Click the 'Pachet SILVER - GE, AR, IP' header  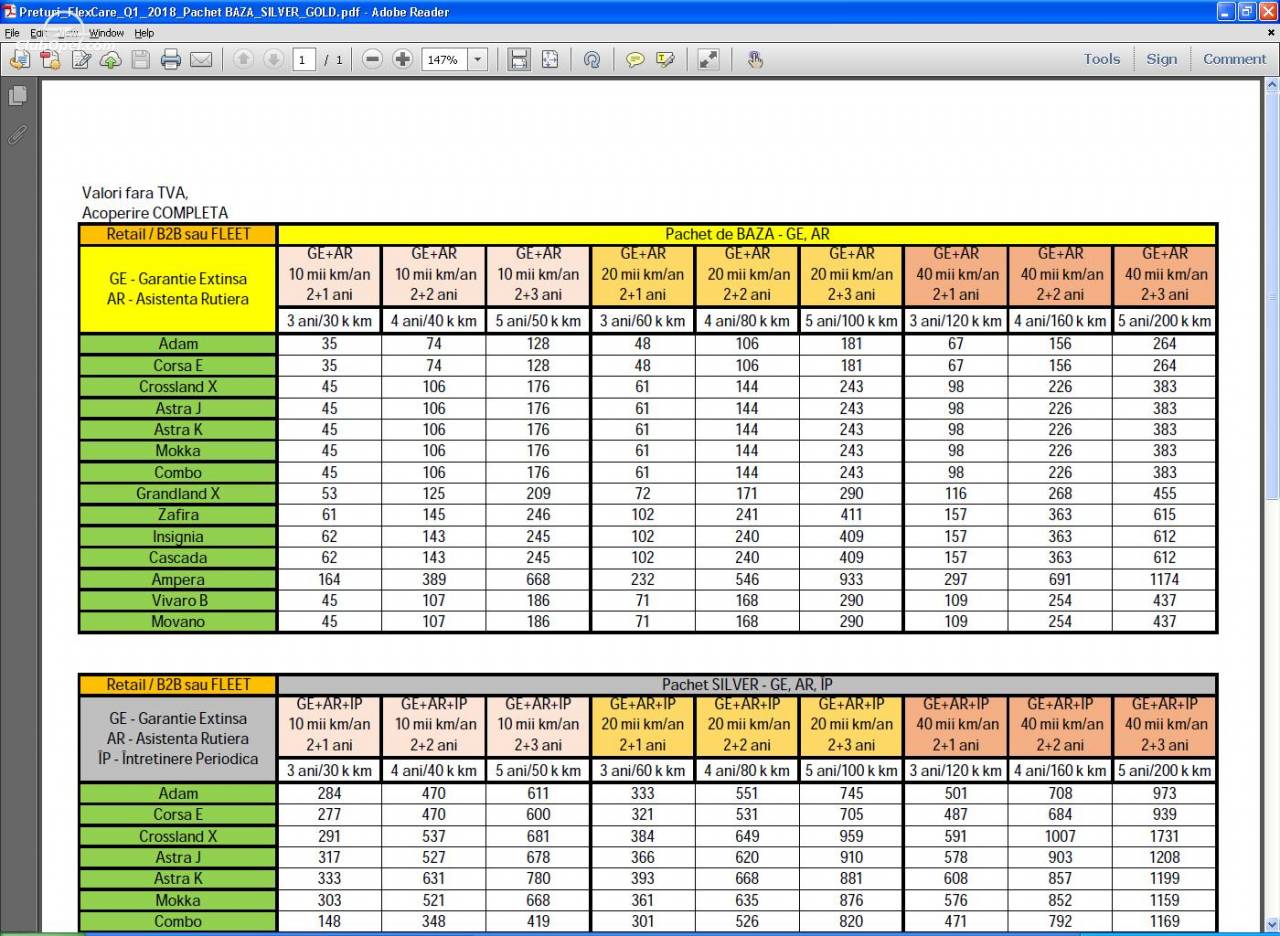pyautogui.click(x=747, y=685)
